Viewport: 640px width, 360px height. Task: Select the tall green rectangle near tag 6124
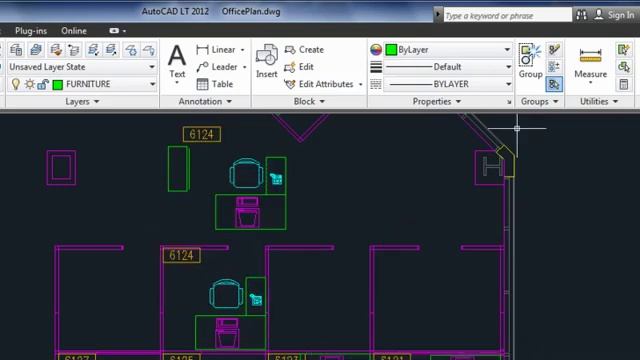178,169
